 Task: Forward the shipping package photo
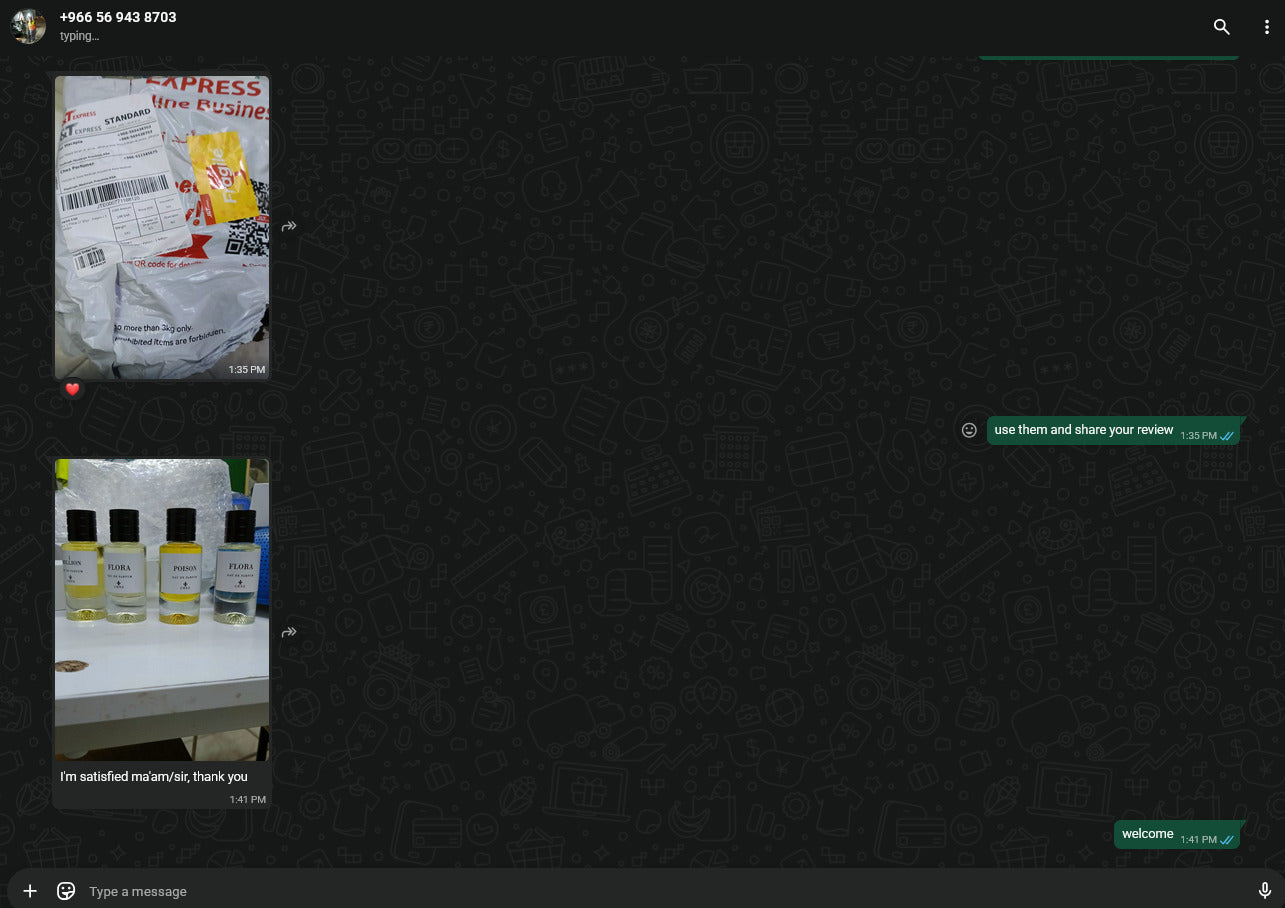289,227
